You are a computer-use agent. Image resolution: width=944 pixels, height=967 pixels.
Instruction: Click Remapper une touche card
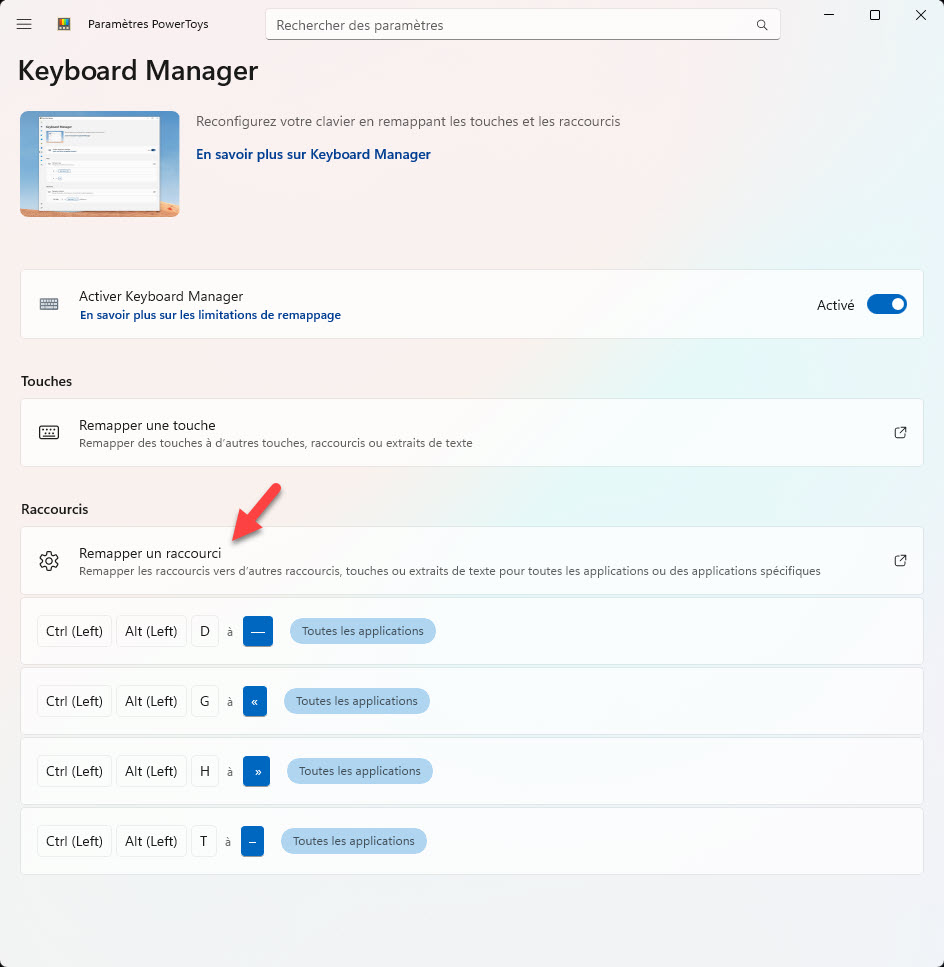(472, 432)
